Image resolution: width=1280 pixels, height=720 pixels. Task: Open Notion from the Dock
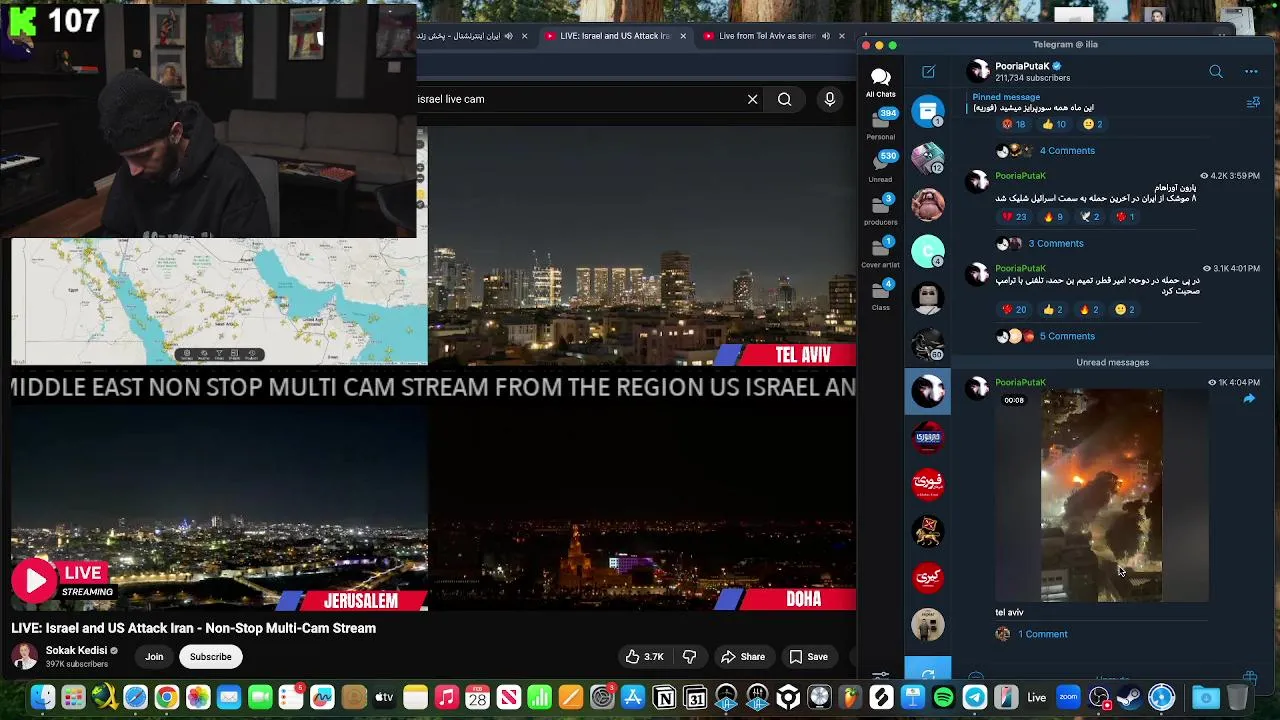tap(664, 697)
